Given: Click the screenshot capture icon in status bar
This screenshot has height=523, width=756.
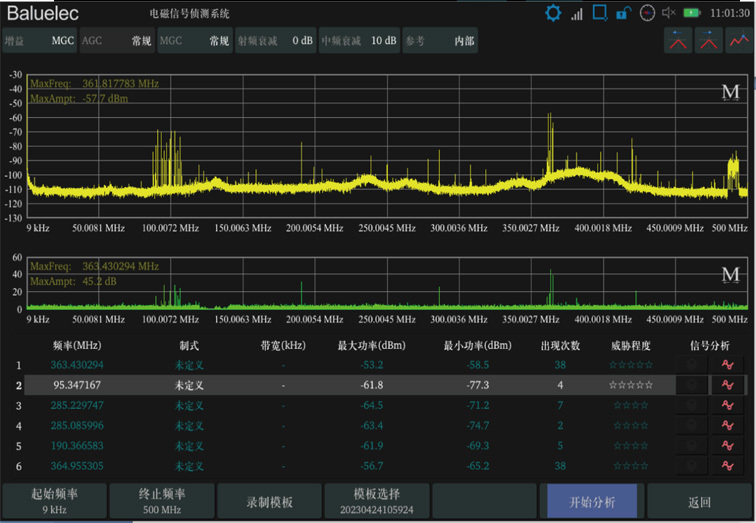Looking at the screenshot, I should coord(600,13).
